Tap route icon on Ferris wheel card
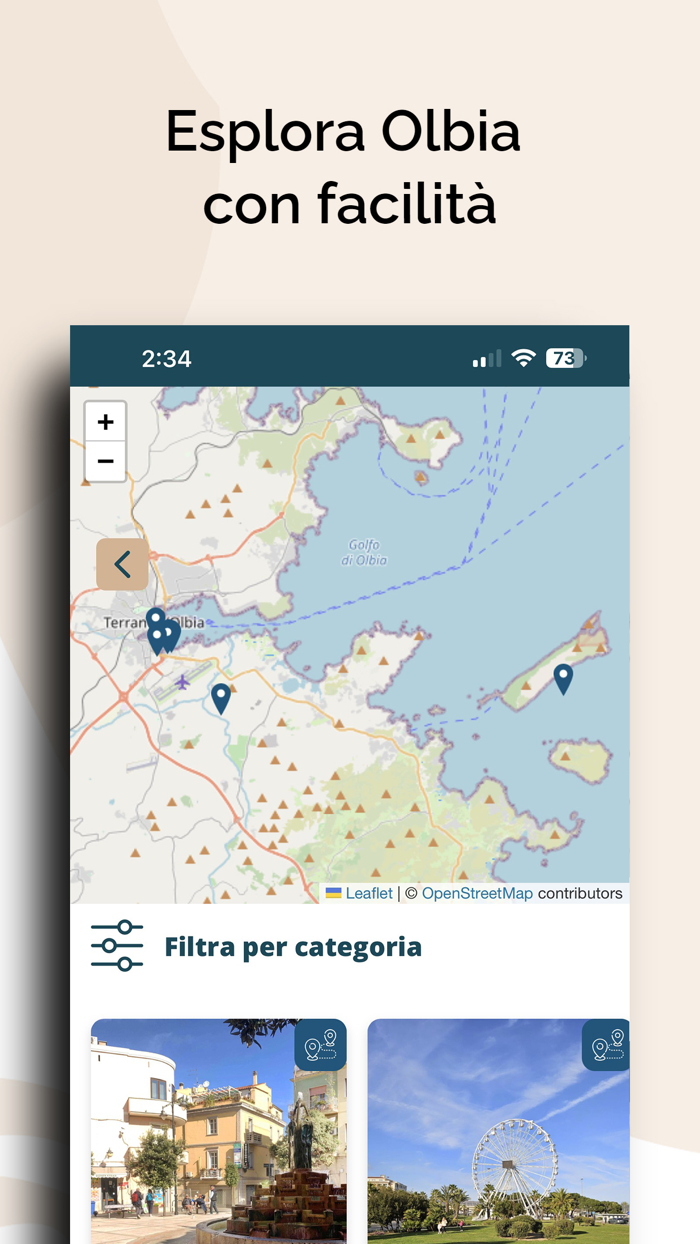 (606, 1045)
